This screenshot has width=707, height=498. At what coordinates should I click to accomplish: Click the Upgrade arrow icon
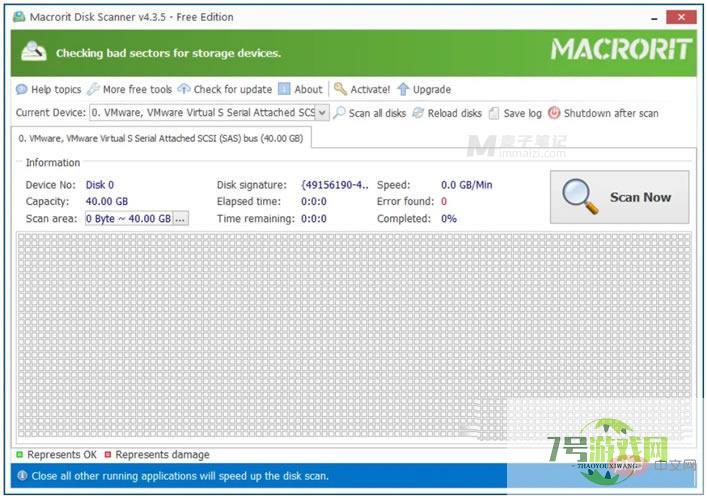[x=403, y=89]
